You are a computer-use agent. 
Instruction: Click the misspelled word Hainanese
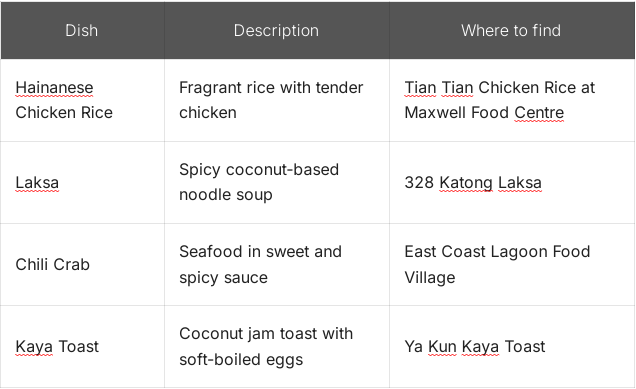pyautogui.click(x=54, y=88)
